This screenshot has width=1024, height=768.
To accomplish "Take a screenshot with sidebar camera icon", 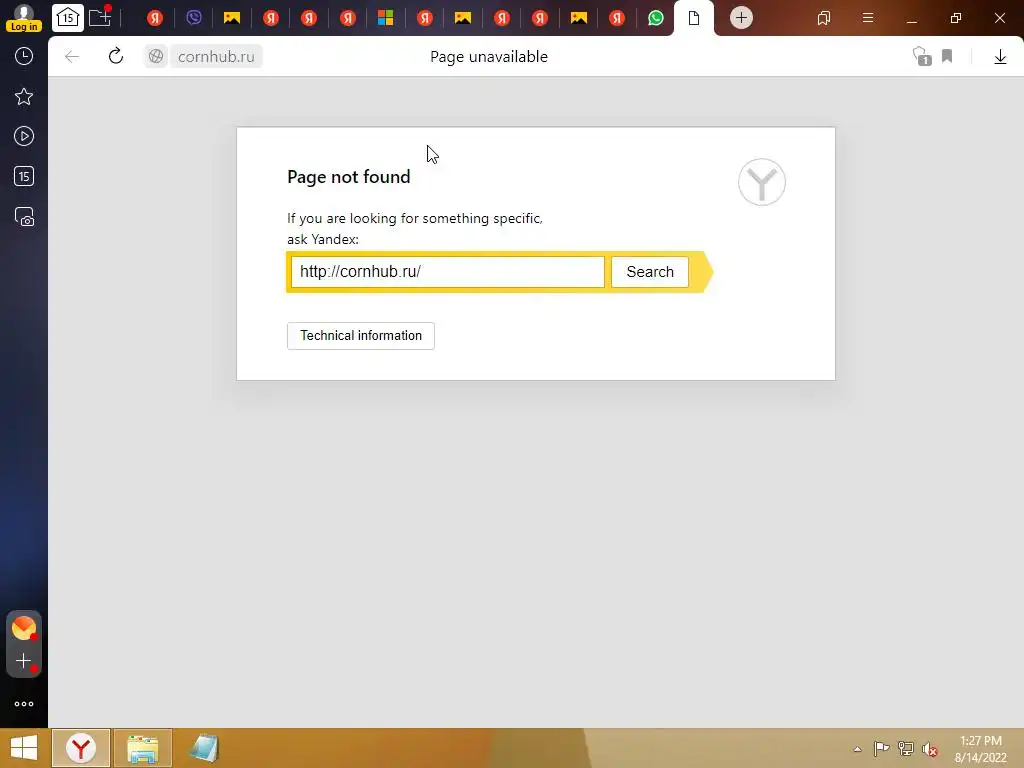I will pos(24,216).
